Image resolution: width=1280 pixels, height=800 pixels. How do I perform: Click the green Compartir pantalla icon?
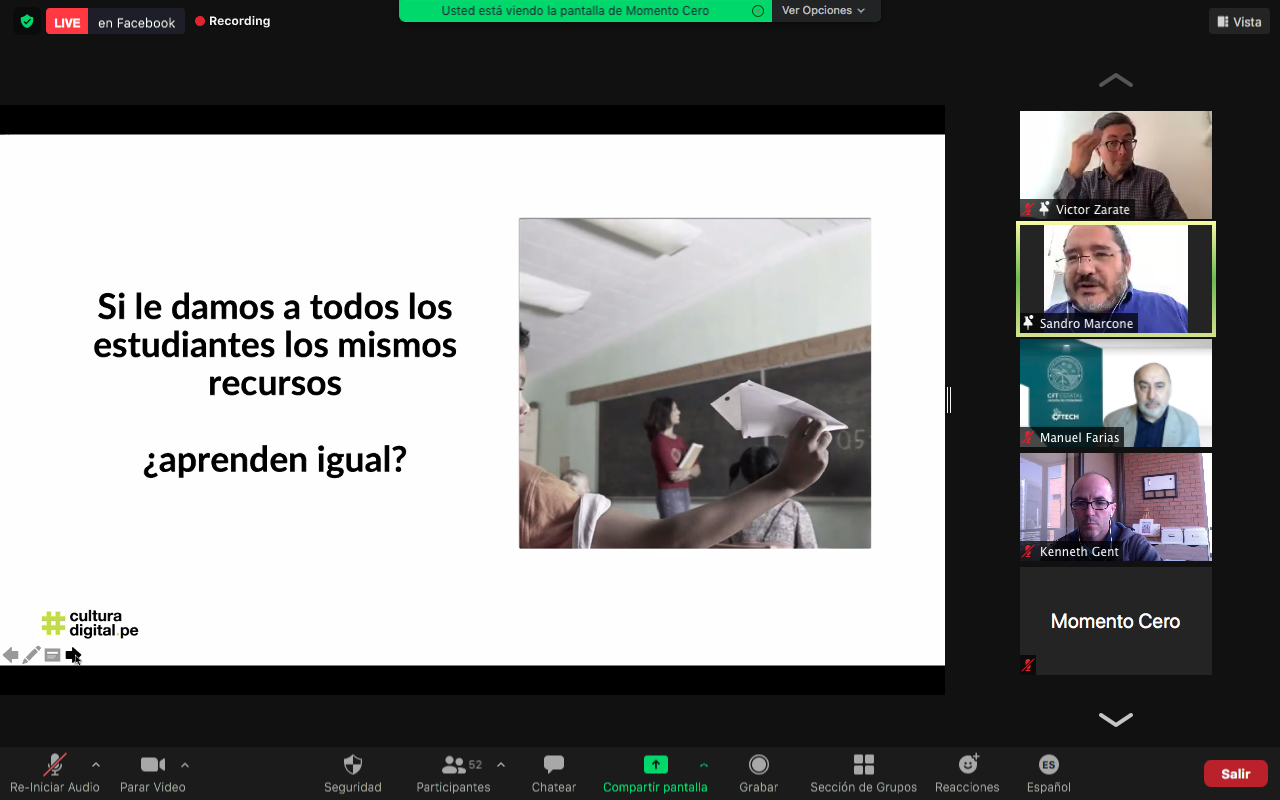coord(655,765)
